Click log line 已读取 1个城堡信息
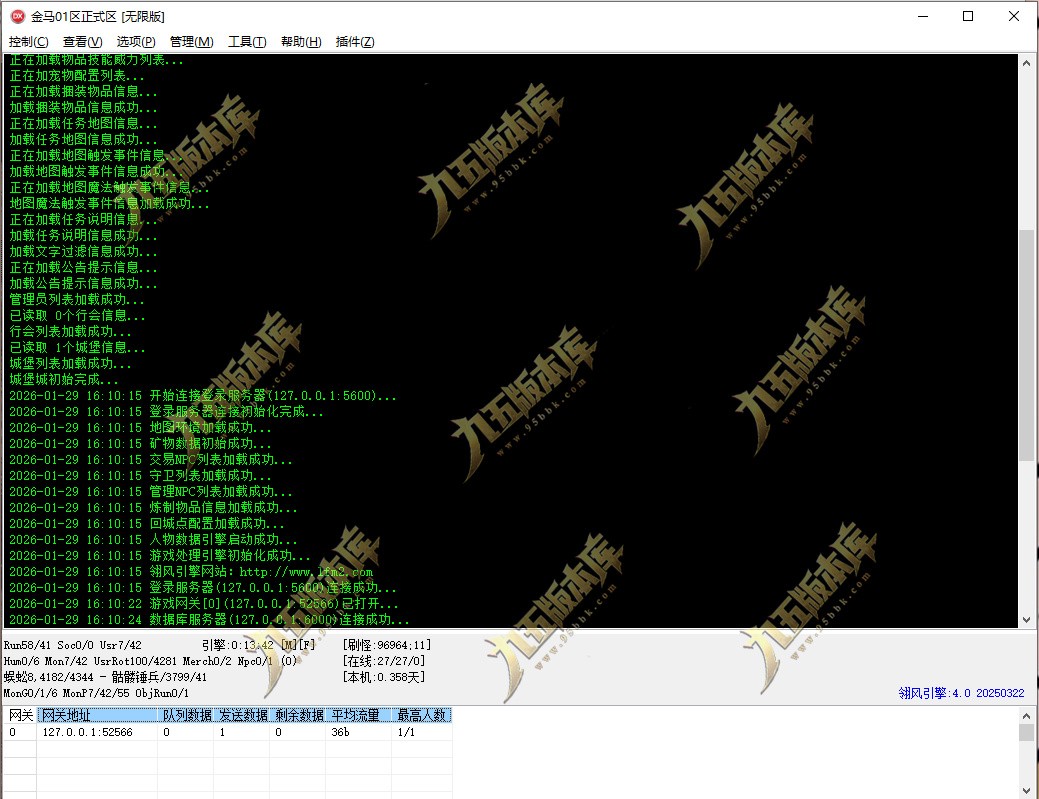The width and height of the screenshot is (1039, 799). 77,347
